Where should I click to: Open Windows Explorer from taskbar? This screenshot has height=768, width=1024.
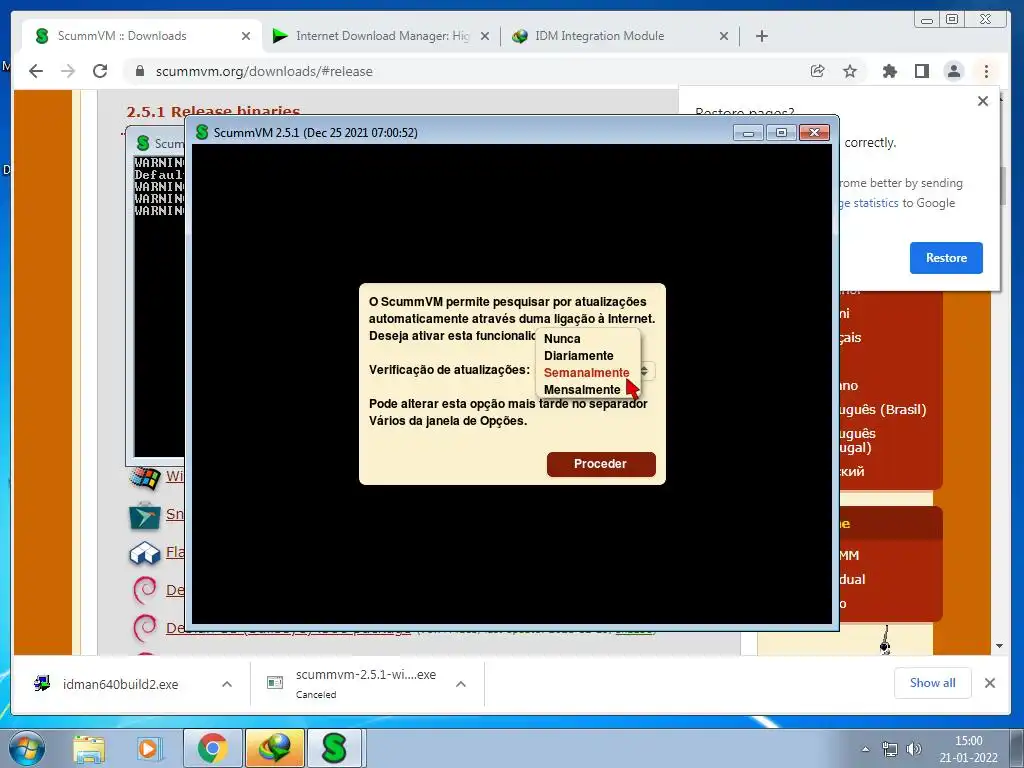89,748
